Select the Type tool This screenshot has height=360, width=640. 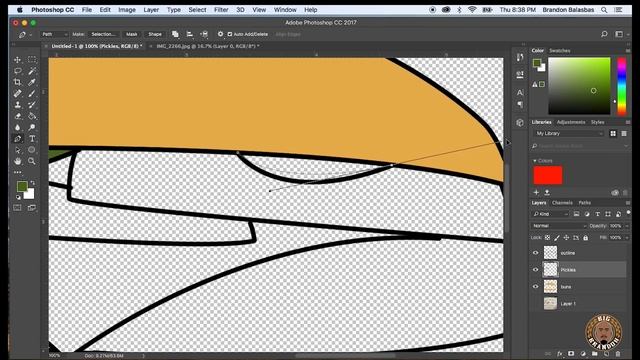click(x=32, y=139)
